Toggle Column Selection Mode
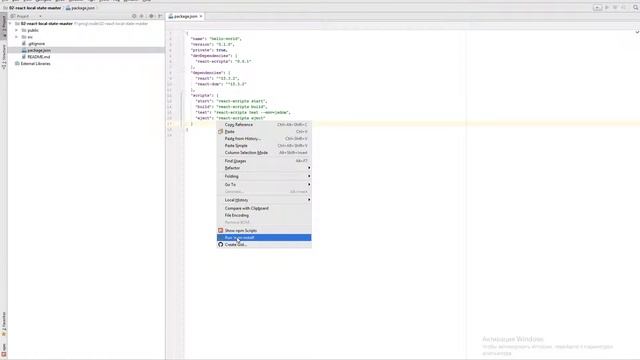The height and width of the screenshot is (360, 640). coord(264,153)
